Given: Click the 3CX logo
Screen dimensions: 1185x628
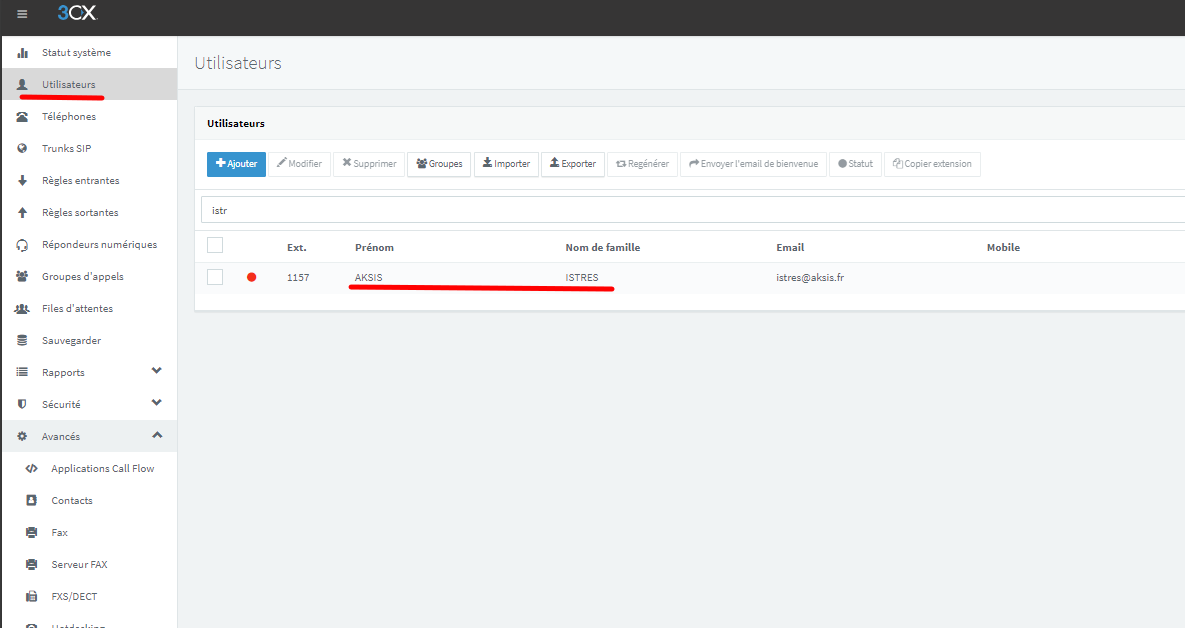Looking at the screenshot, I should (78, 13).
